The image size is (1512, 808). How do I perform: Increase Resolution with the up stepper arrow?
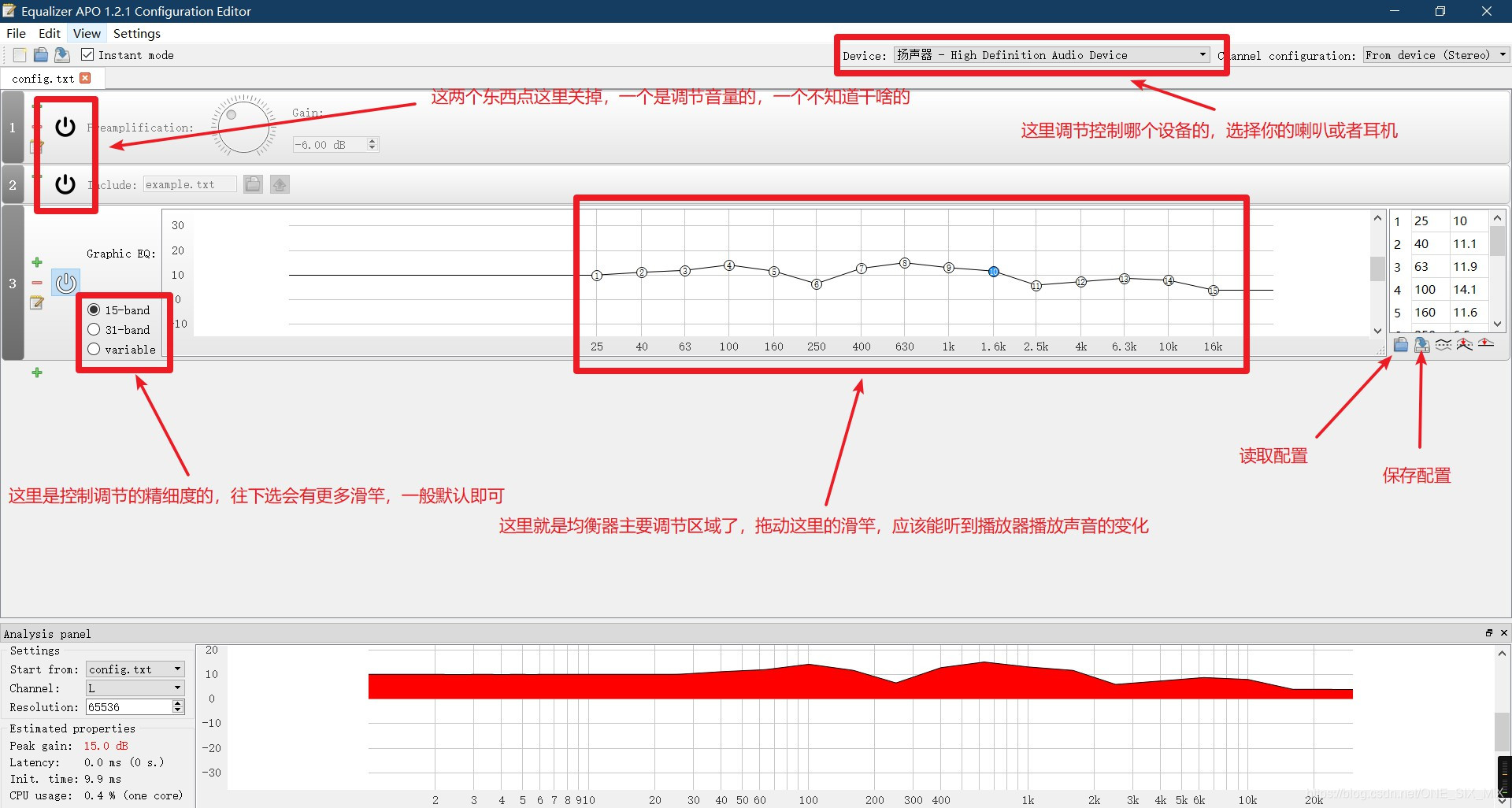click(x=178, y=703)
